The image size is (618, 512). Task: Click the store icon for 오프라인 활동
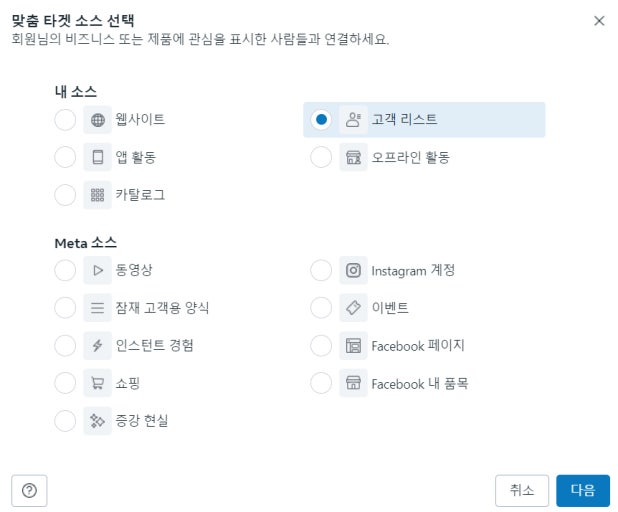coord(353,157)
